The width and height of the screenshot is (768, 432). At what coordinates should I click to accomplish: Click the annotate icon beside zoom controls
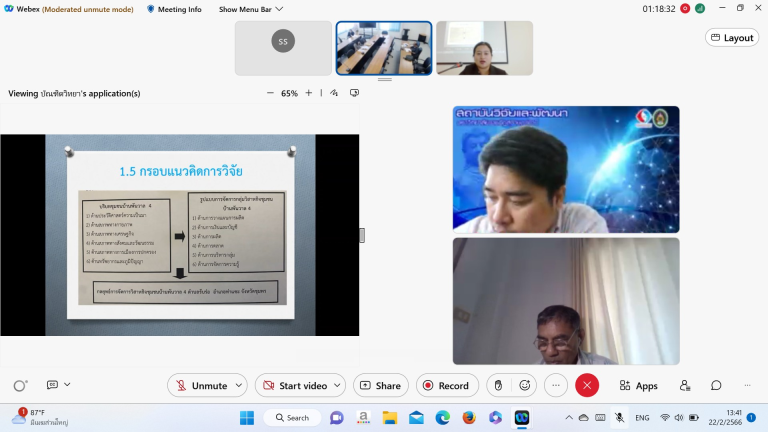tap(336, 93)
